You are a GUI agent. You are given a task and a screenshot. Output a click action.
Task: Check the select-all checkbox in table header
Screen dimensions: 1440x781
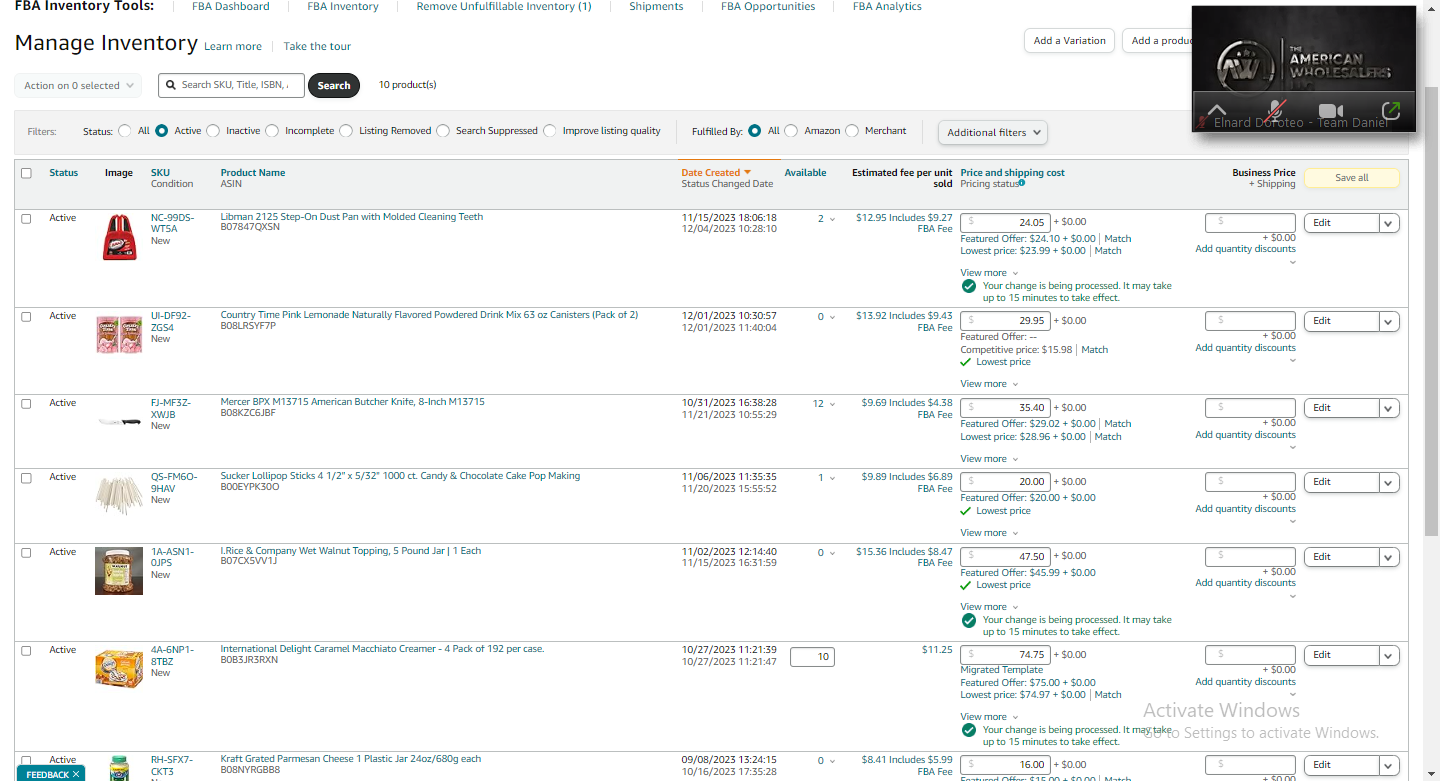27,173
